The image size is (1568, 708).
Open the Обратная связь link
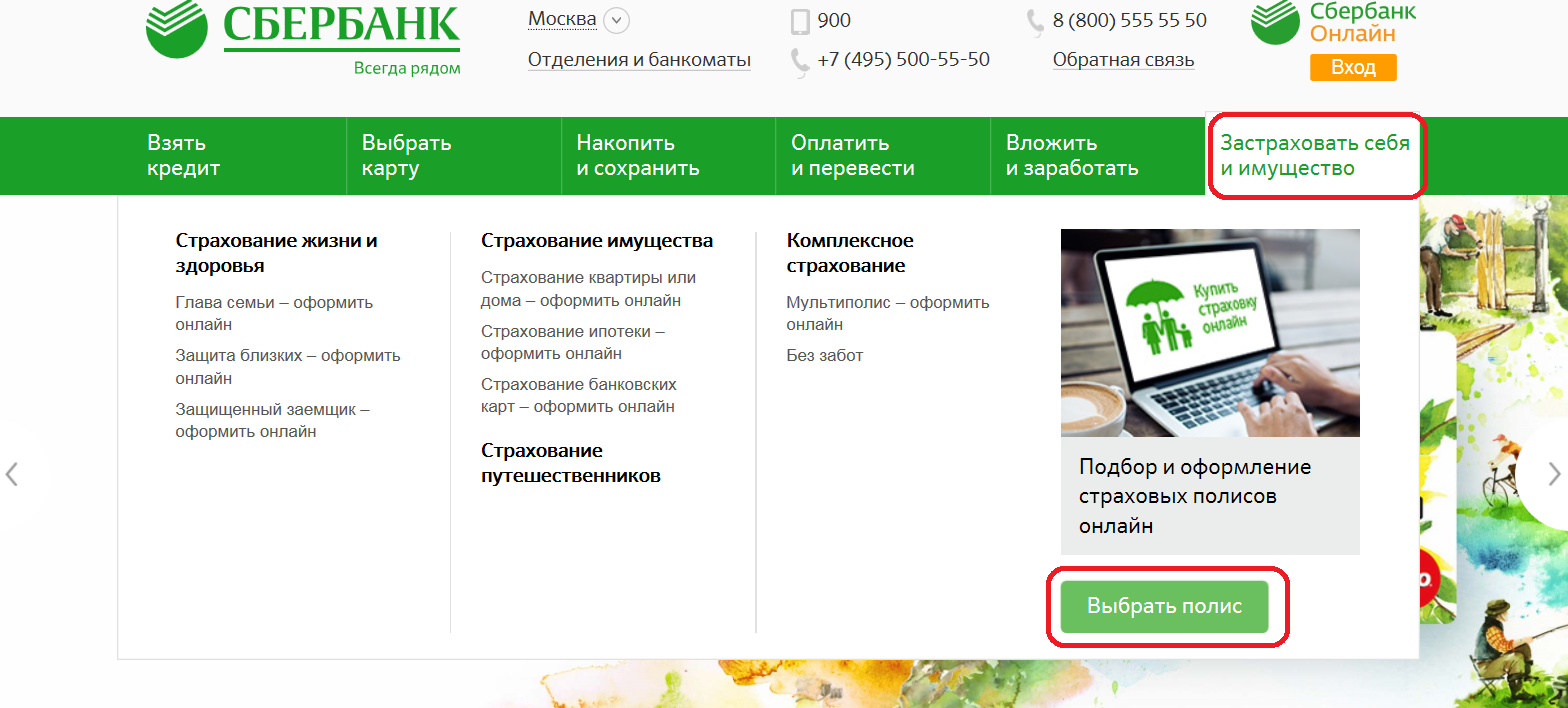[x=1123, y=60]
